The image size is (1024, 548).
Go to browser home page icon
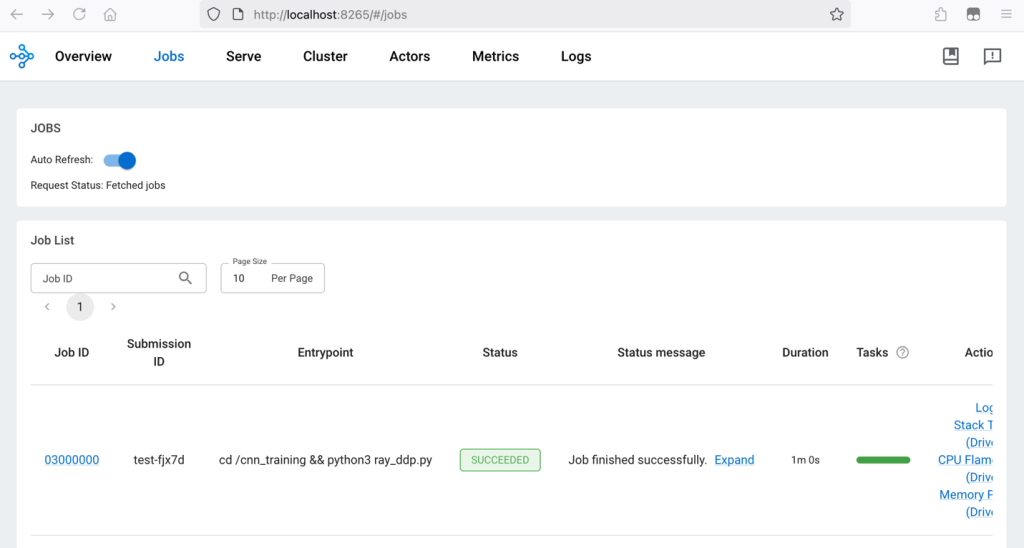point(110,15)
